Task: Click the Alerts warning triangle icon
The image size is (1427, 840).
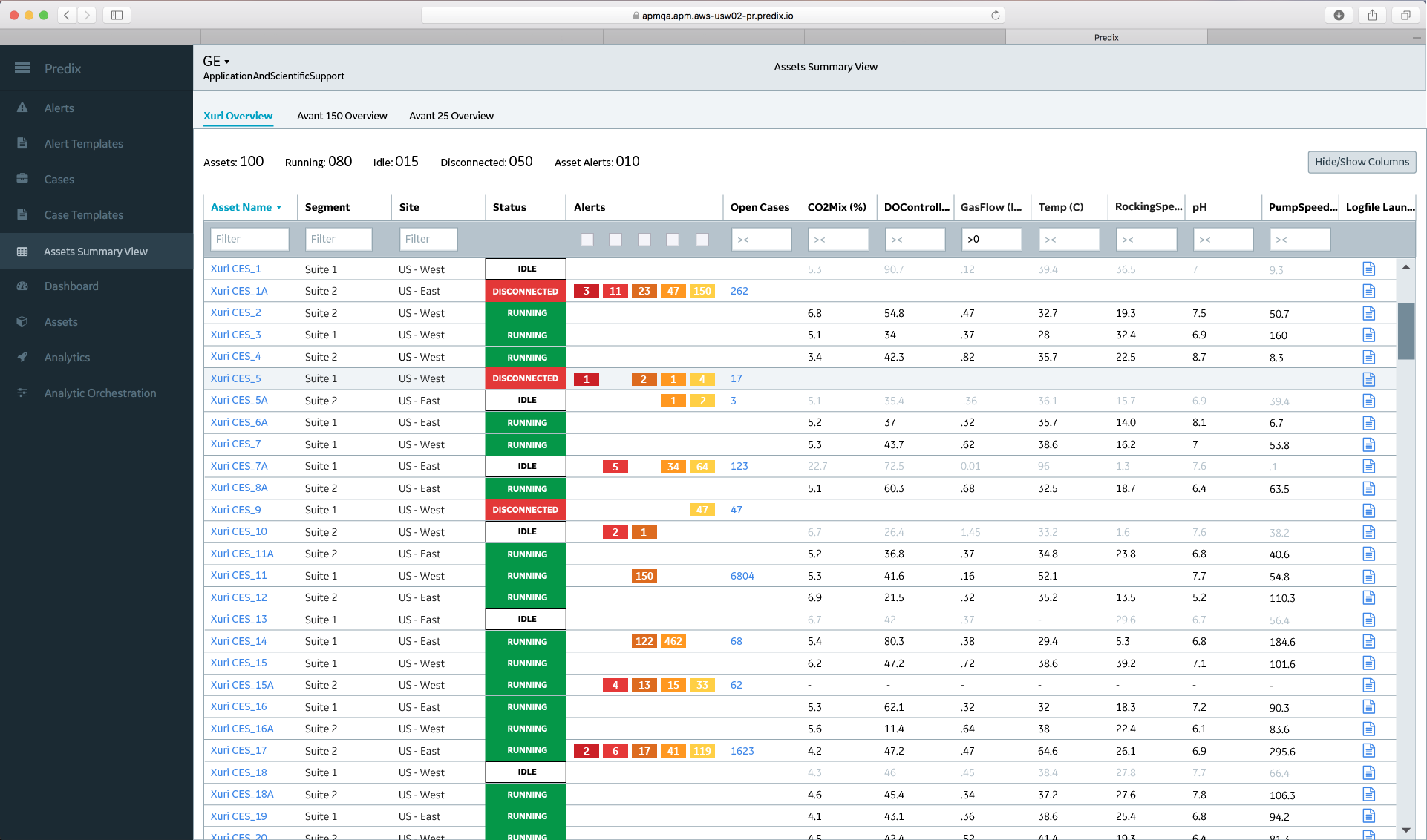Action: 22,108
